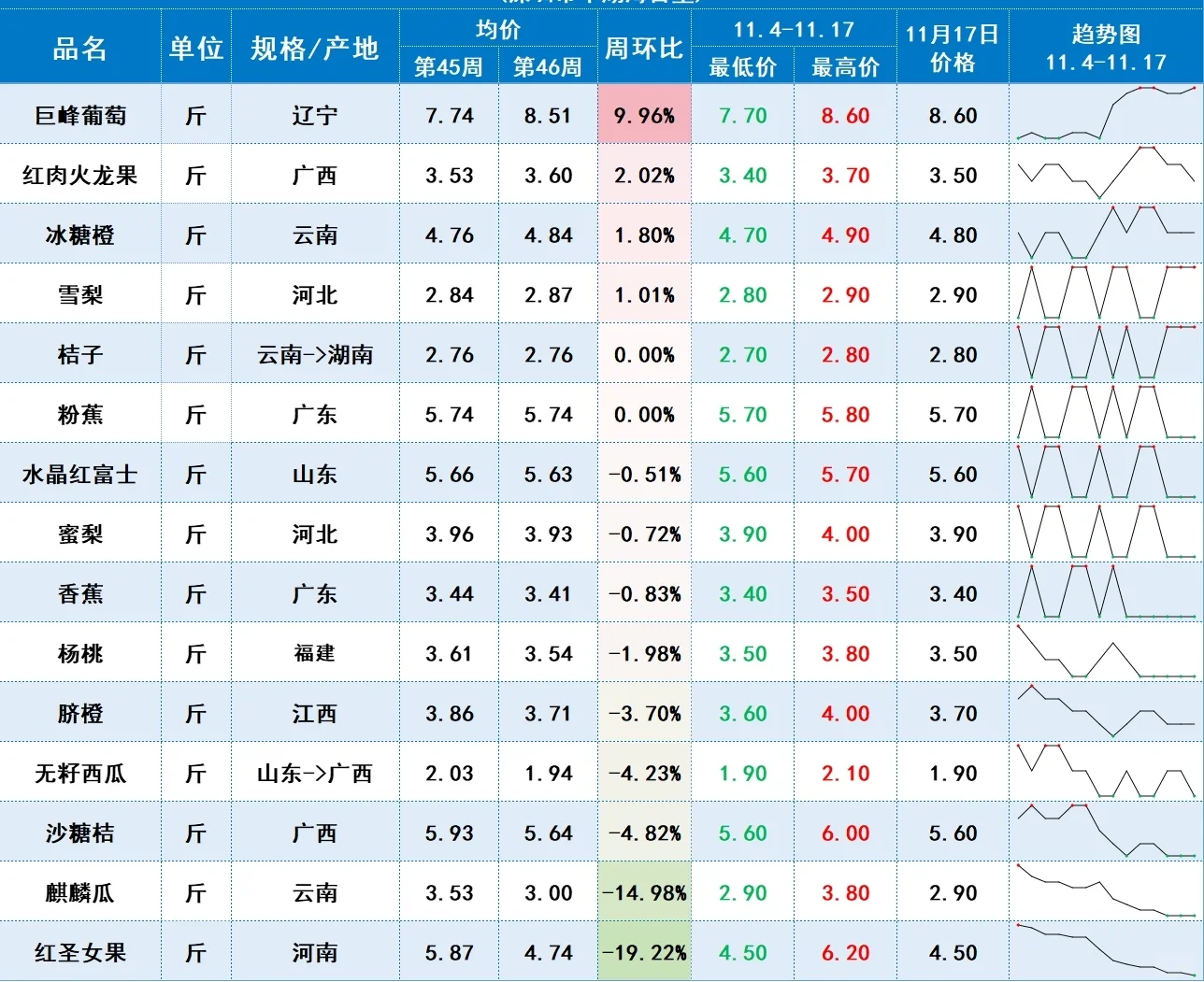Select the 杨桃 product name cell

click(x=80, y=654)
